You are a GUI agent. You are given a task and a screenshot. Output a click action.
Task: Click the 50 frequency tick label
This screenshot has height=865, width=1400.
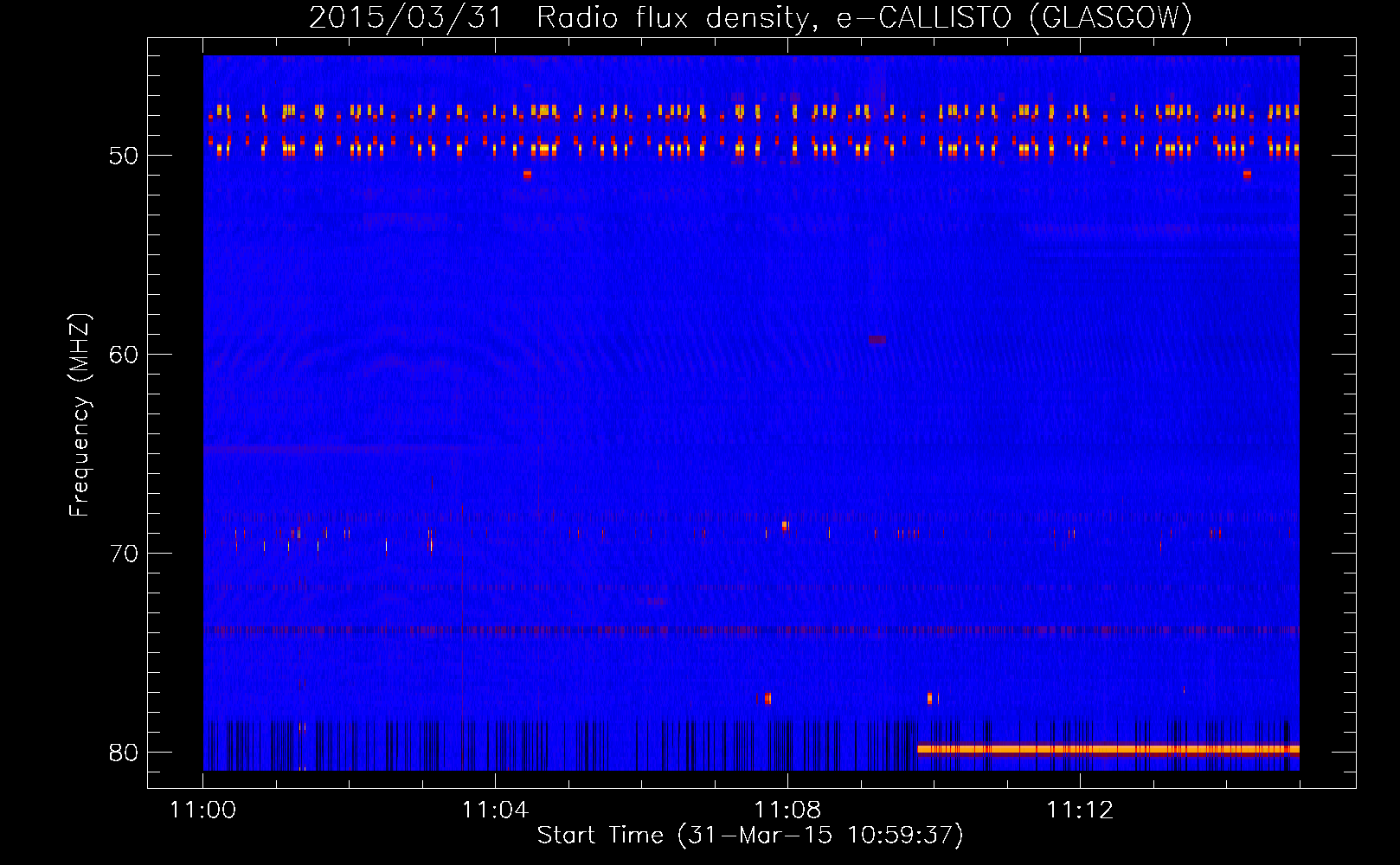pos(124,156)
